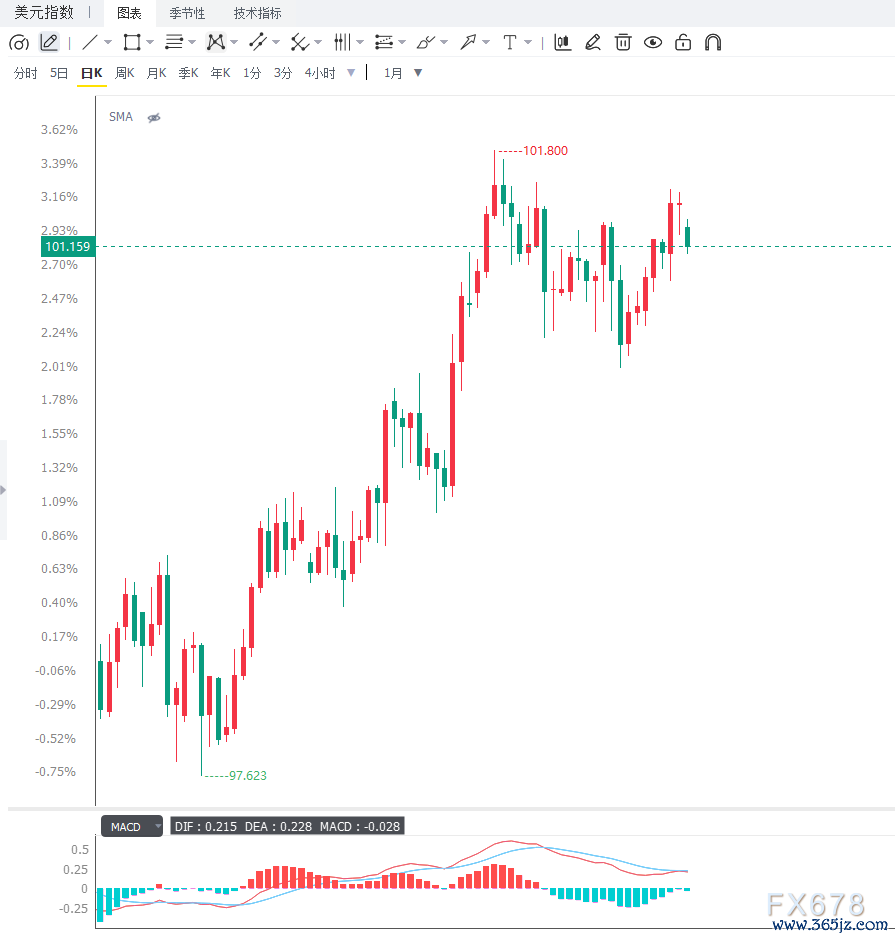
Task: Expand the cycle lines tool dropdown
Action: (x=360, y=43)
